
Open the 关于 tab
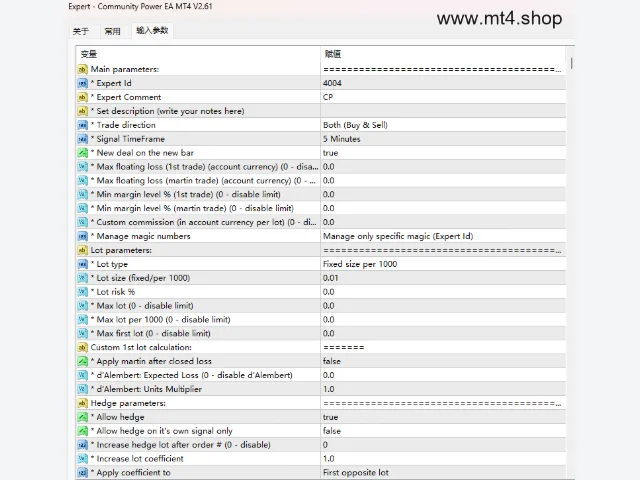(80, 31)
